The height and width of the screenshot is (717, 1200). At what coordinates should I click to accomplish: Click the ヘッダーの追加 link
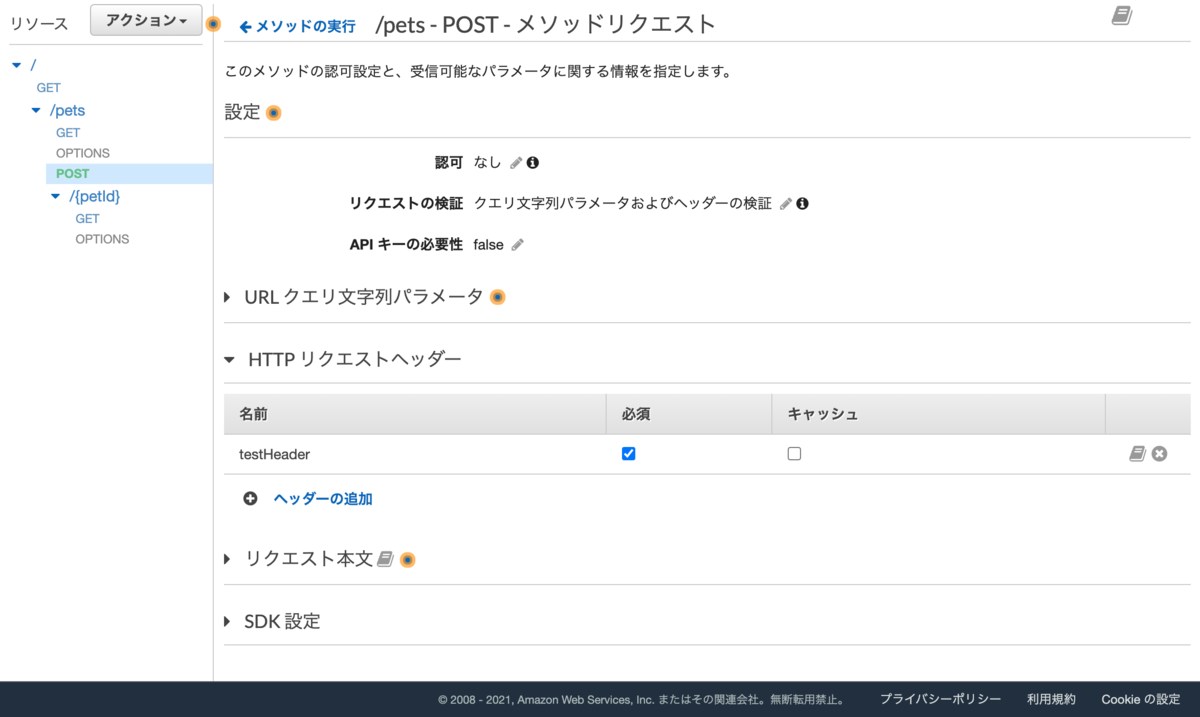(323, 498)
